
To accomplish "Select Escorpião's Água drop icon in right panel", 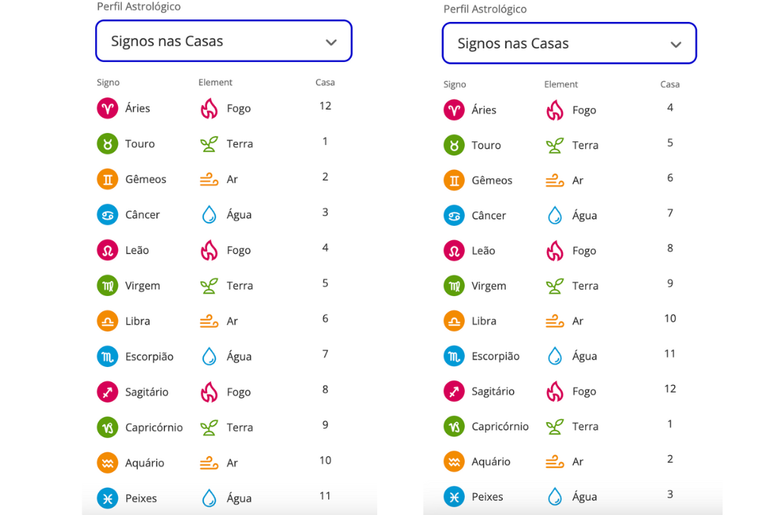I will click(555, 356).
